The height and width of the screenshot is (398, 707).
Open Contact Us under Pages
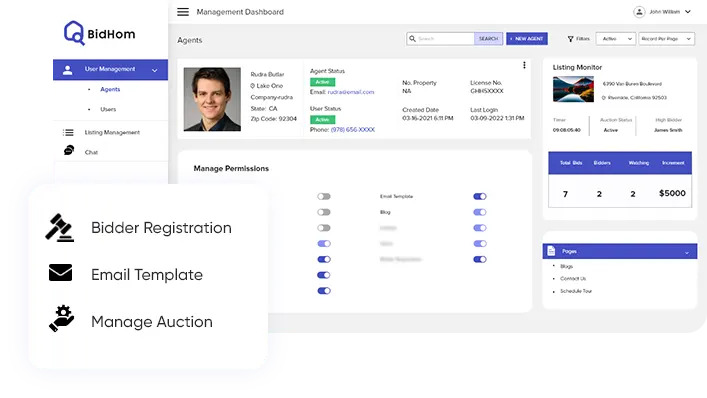pyautogui.click(x=573, y=279)
